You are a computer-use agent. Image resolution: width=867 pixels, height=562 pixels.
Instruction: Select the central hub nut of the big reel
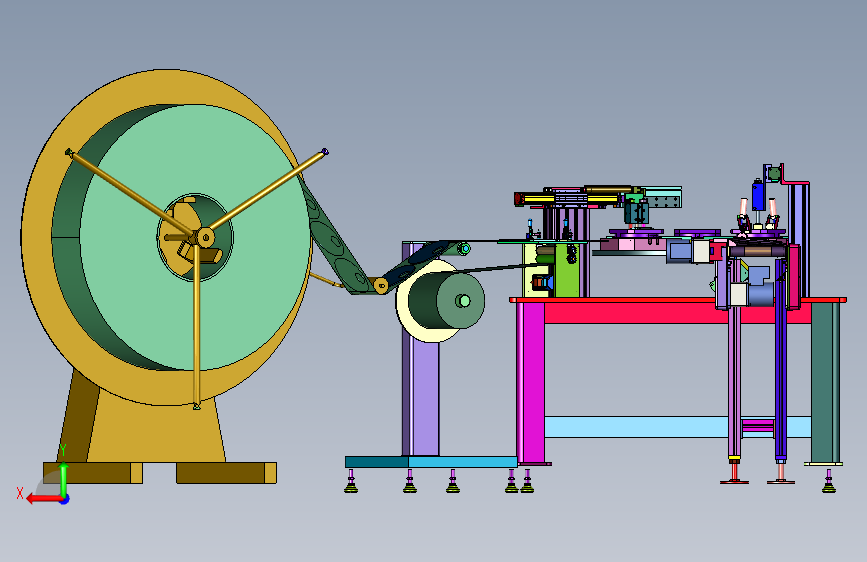[205, 238]
